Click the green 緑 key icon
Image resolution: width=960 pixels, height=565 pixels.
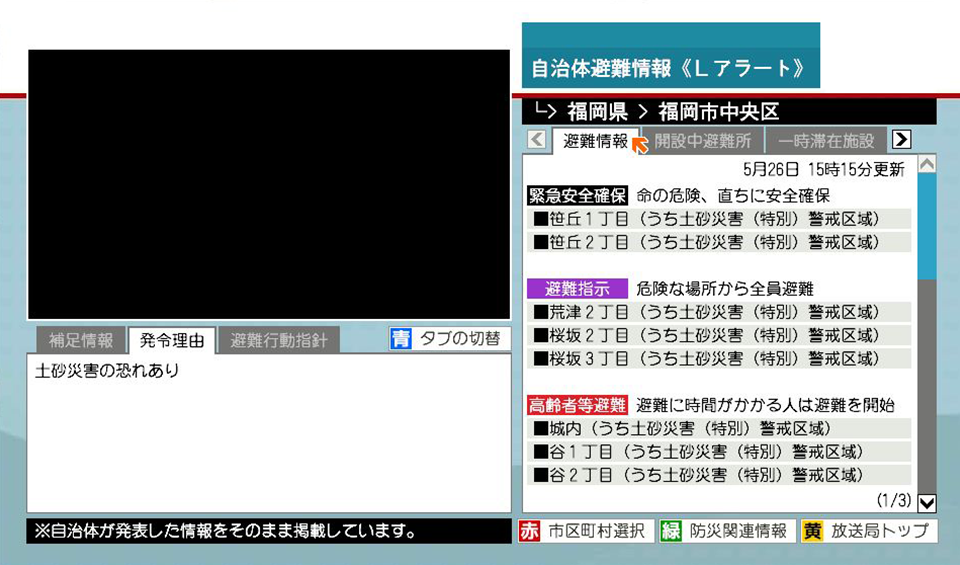pyautogui.click(x=670, y=531)
